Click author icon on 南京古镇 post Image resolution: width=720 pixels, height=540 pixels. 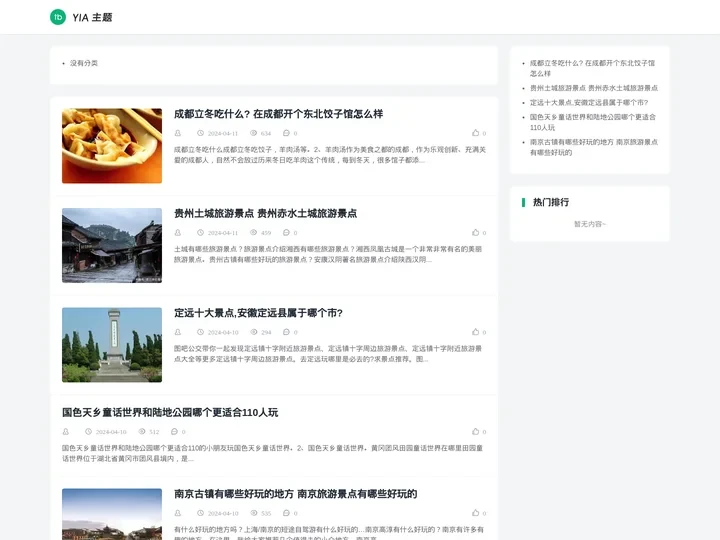pyautogui.click(x=178, y=513)
